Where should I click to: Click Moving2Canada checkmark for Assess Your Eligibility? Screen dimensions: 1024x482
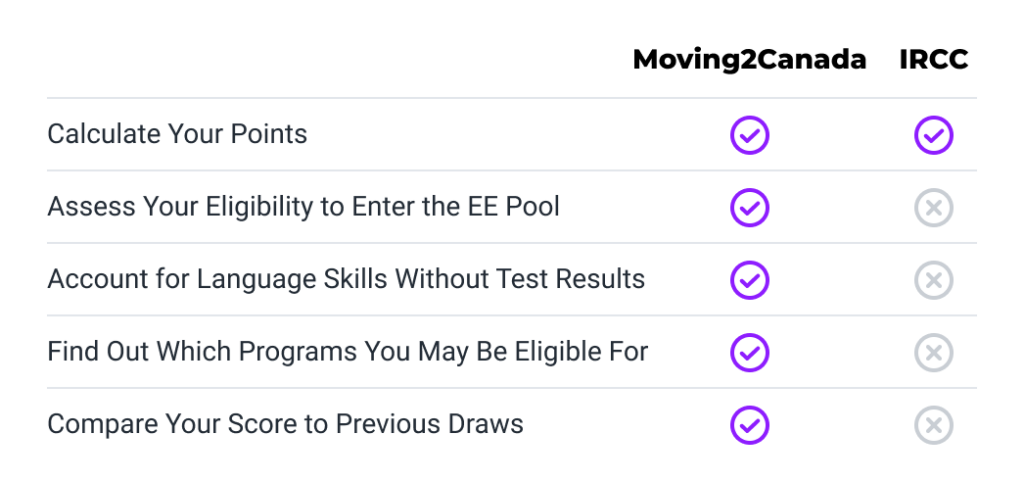point(749,208)
